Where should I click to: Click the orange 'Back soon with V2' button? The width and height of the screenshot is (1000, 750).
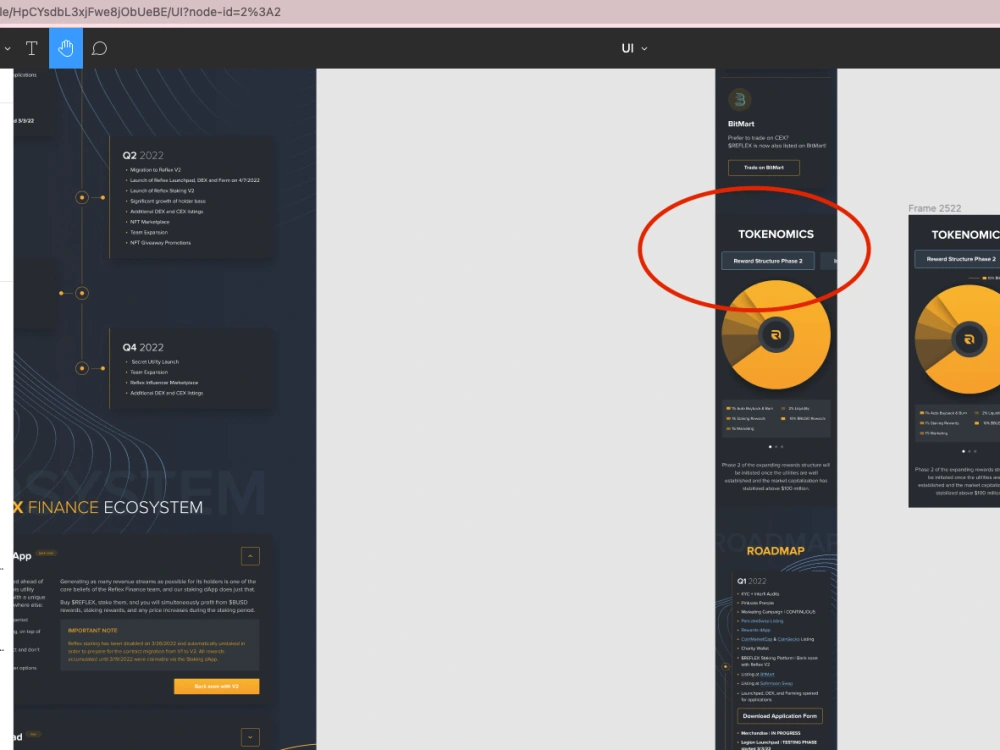(217, 686)
